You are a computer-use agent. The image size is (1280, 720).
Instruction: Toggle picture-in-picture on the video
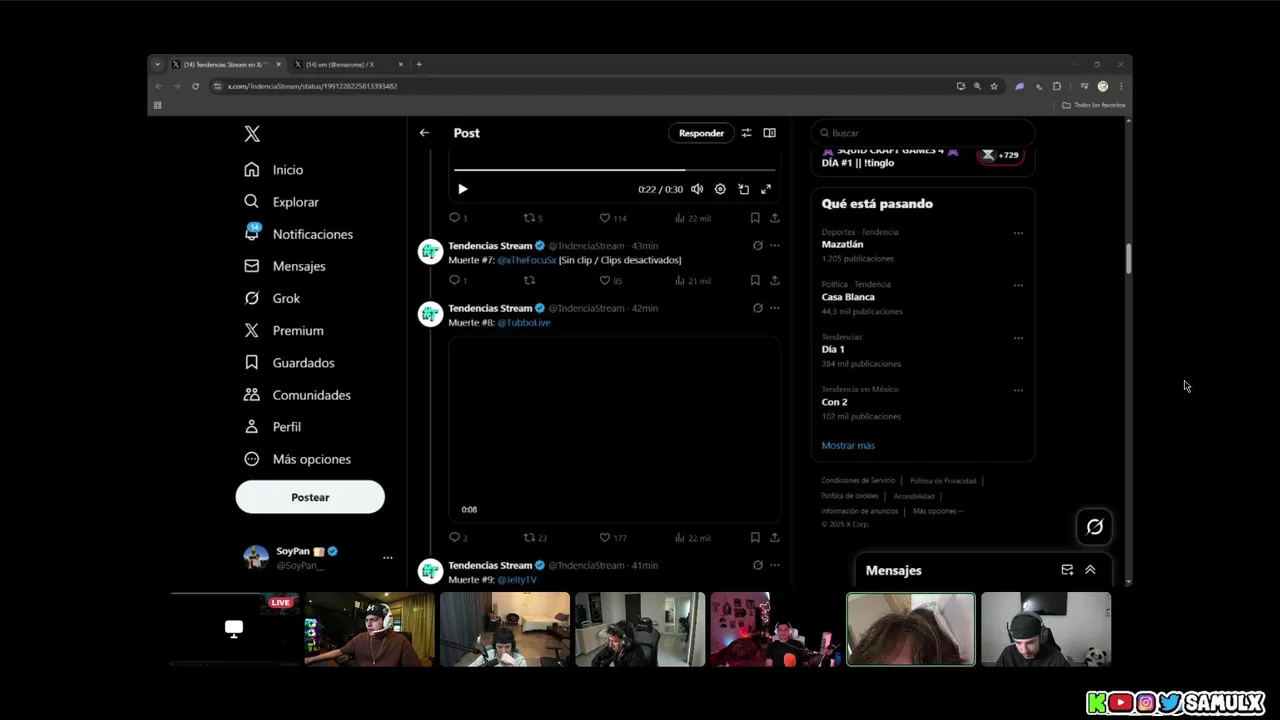point(743,189)
